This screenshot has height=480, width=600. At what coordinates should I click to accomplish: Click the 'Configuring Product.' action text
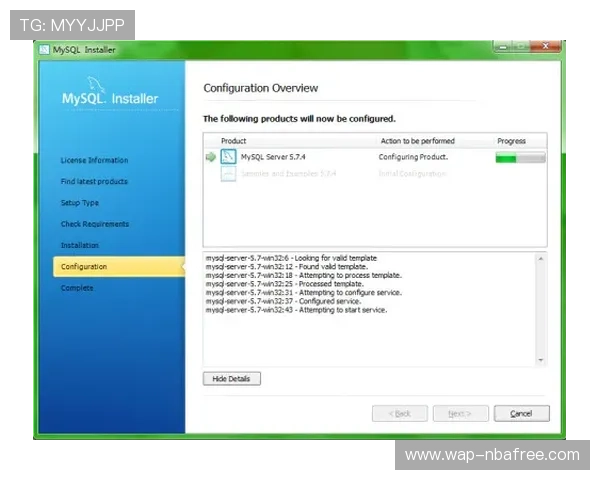tap(413, 157)
